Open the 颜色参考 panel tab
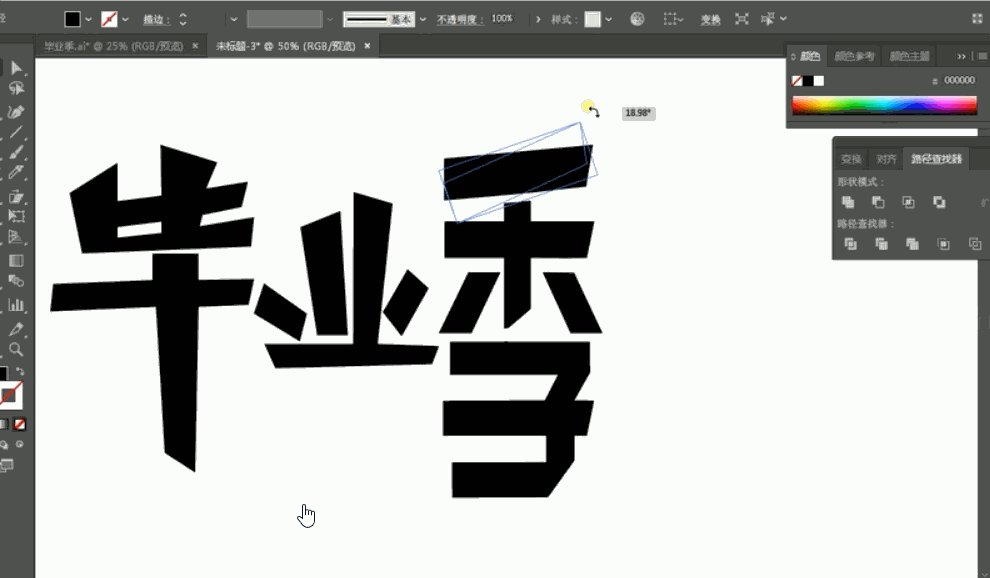This screenshot has width=990, height=578. (854, 56)
